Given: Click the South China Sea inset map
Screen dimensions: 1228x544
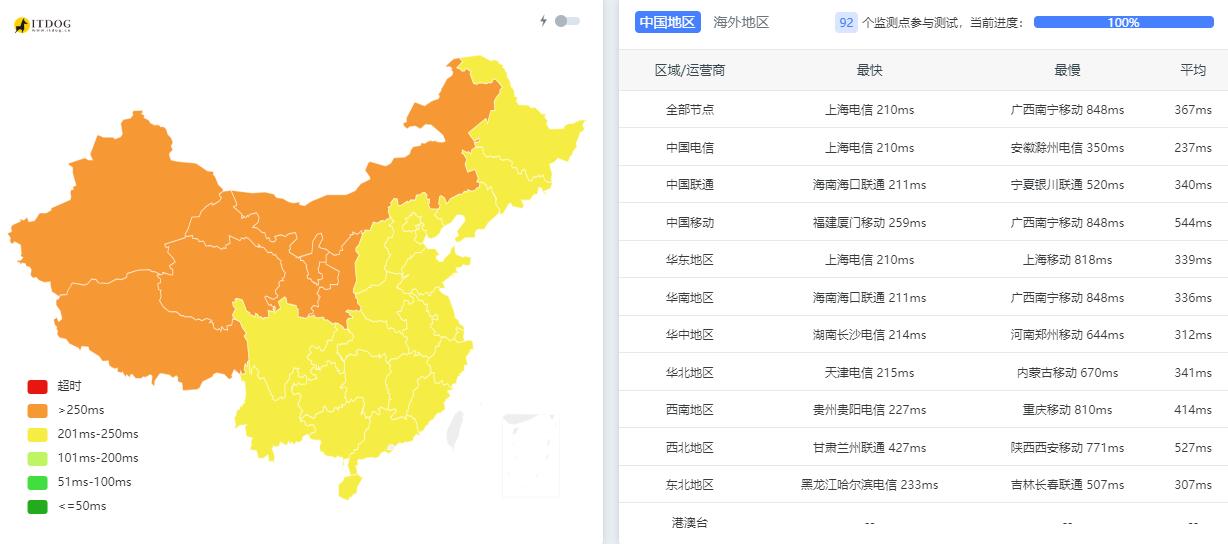Looking at the screenshot, I should click(x=530, y=454).
